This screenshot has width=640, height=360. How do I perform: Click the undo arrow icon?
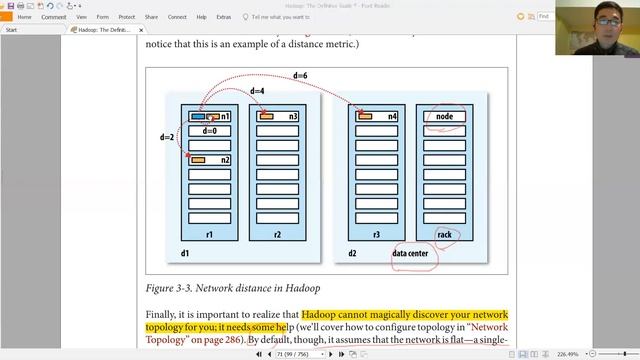coord(50,6)
